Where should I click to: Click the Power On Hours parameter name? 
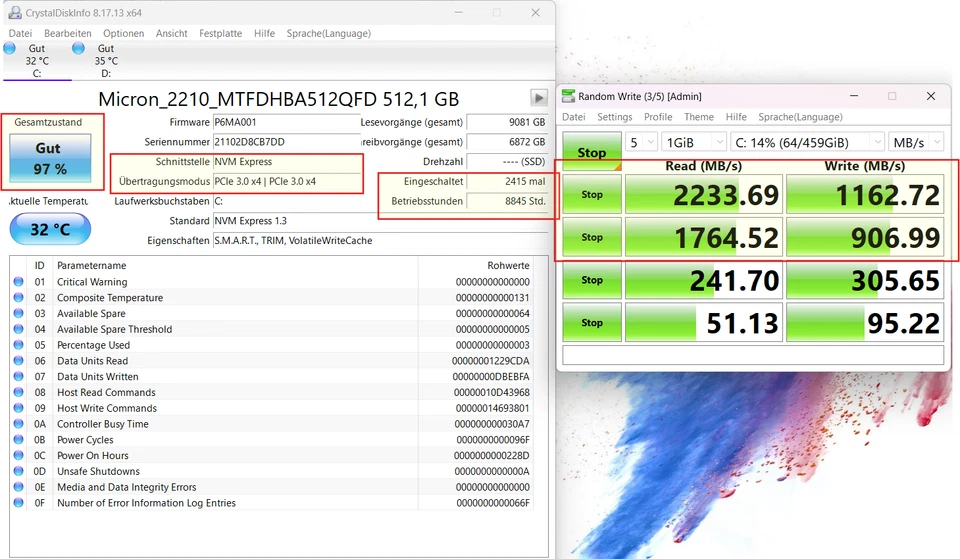pos(92,456)
